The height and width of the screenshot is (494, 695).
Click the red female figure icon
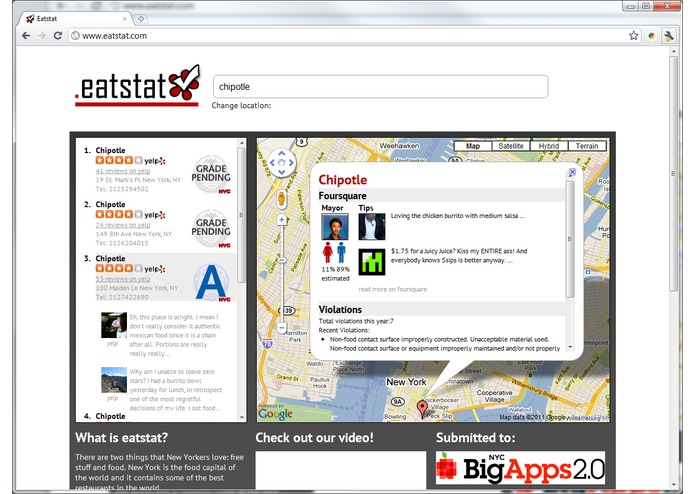click(x=328, y=253)
